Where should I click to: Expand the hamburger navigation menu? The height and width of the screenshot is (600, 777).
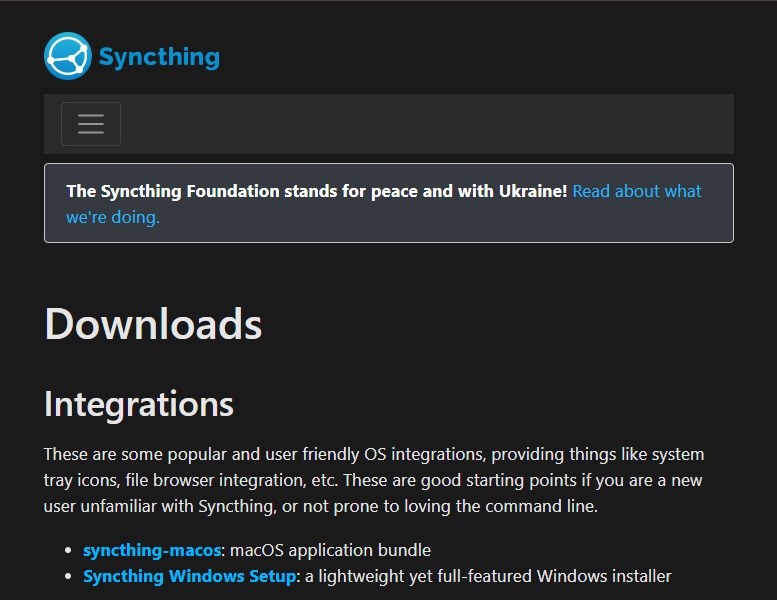coord(91,124)
